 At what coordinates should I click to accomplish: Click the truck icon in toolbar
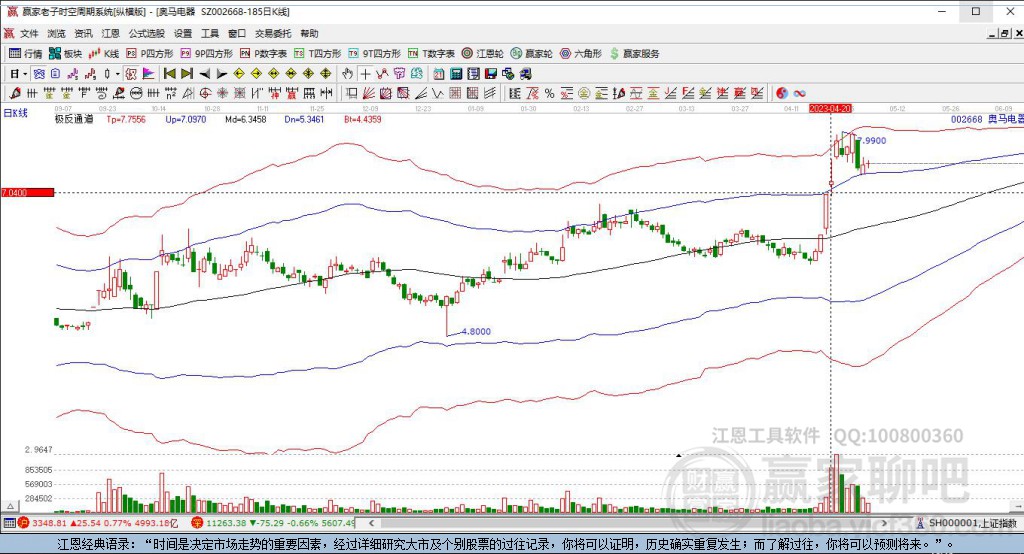click(525, 74)
